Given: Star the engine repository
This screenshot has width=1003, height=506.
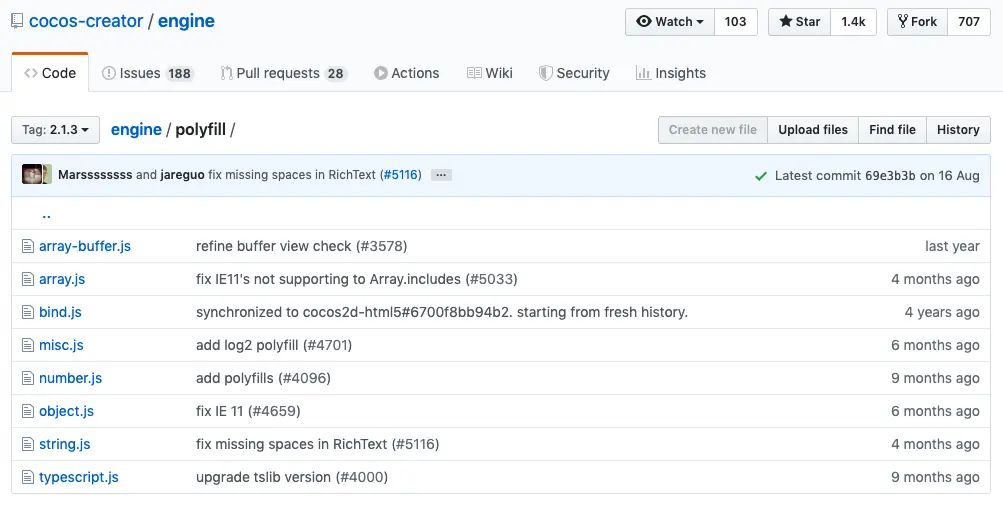Looking at the screenshot, I should pos(799,22).
